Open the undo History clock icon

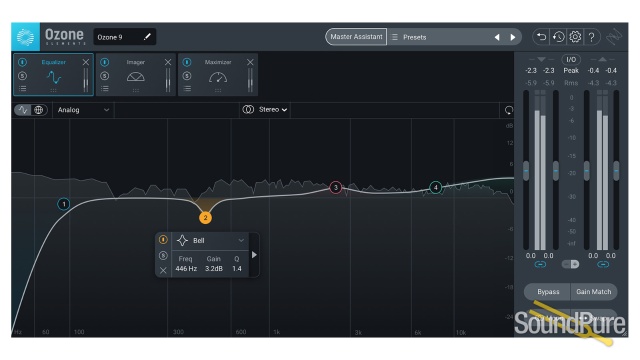558,37
